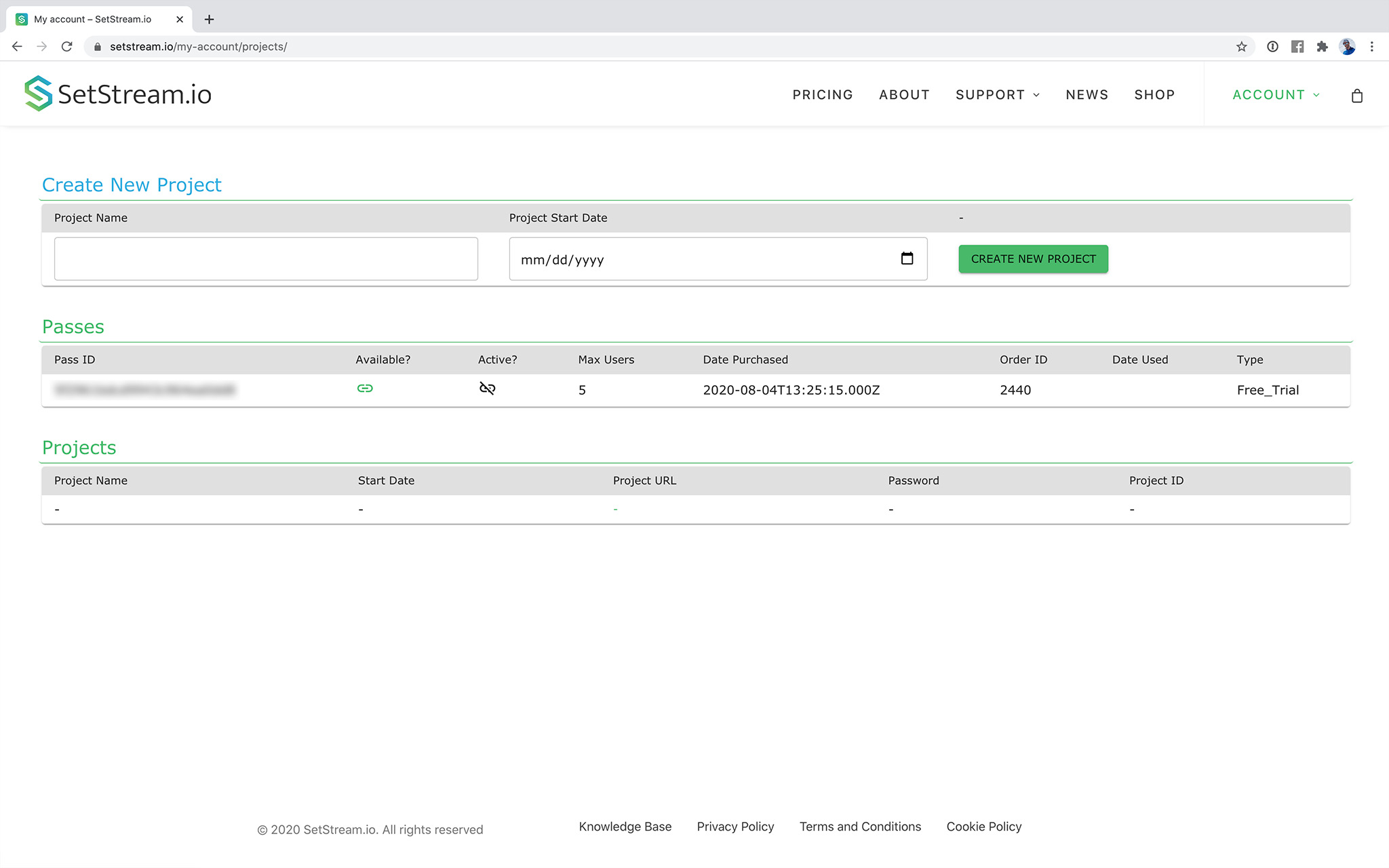Viewport: 1389px width, 868px height.
Task: Click the Pass ID column header
Action: pyautogui.click(x=75, y=359)
